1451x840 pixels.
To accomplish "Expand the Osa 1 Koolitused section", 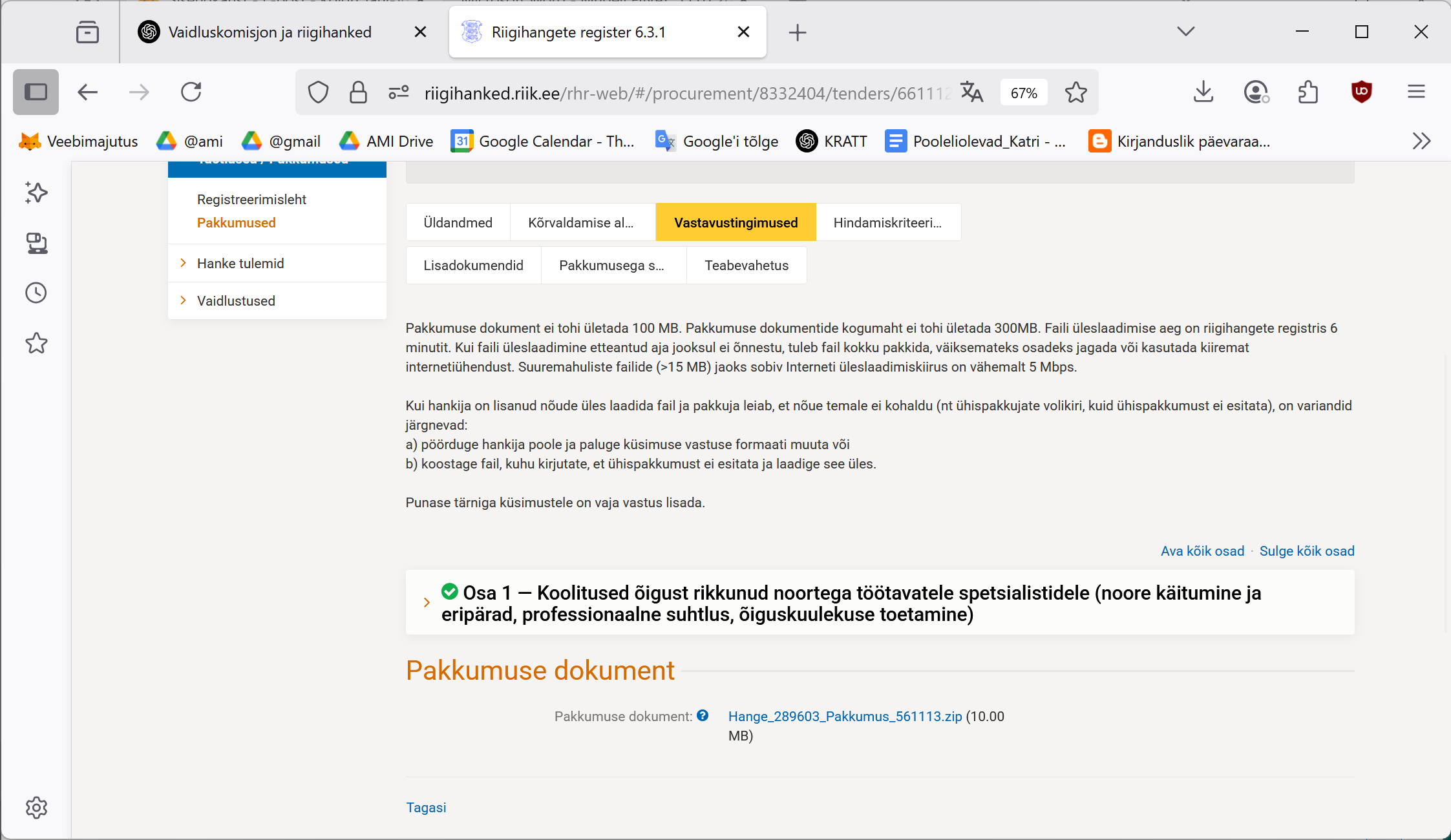I will (880, 602).
